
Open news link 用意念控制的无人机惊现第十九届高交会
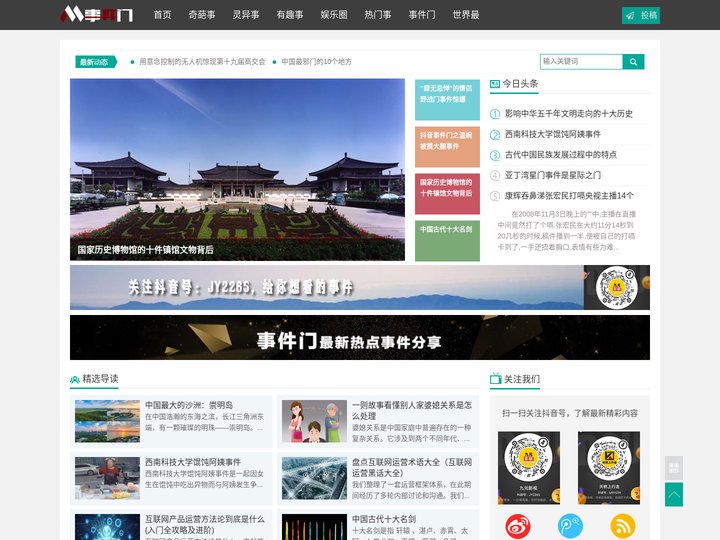202,62
